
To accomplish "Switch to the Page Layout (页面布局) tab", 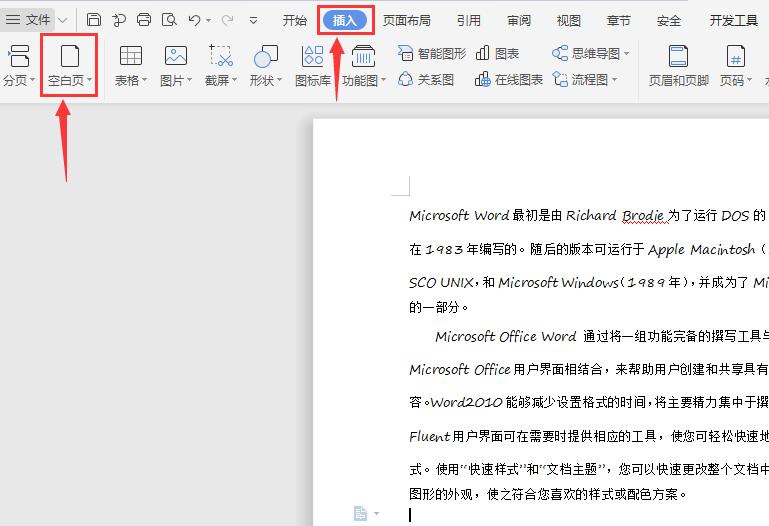I will tap(406, 20).
